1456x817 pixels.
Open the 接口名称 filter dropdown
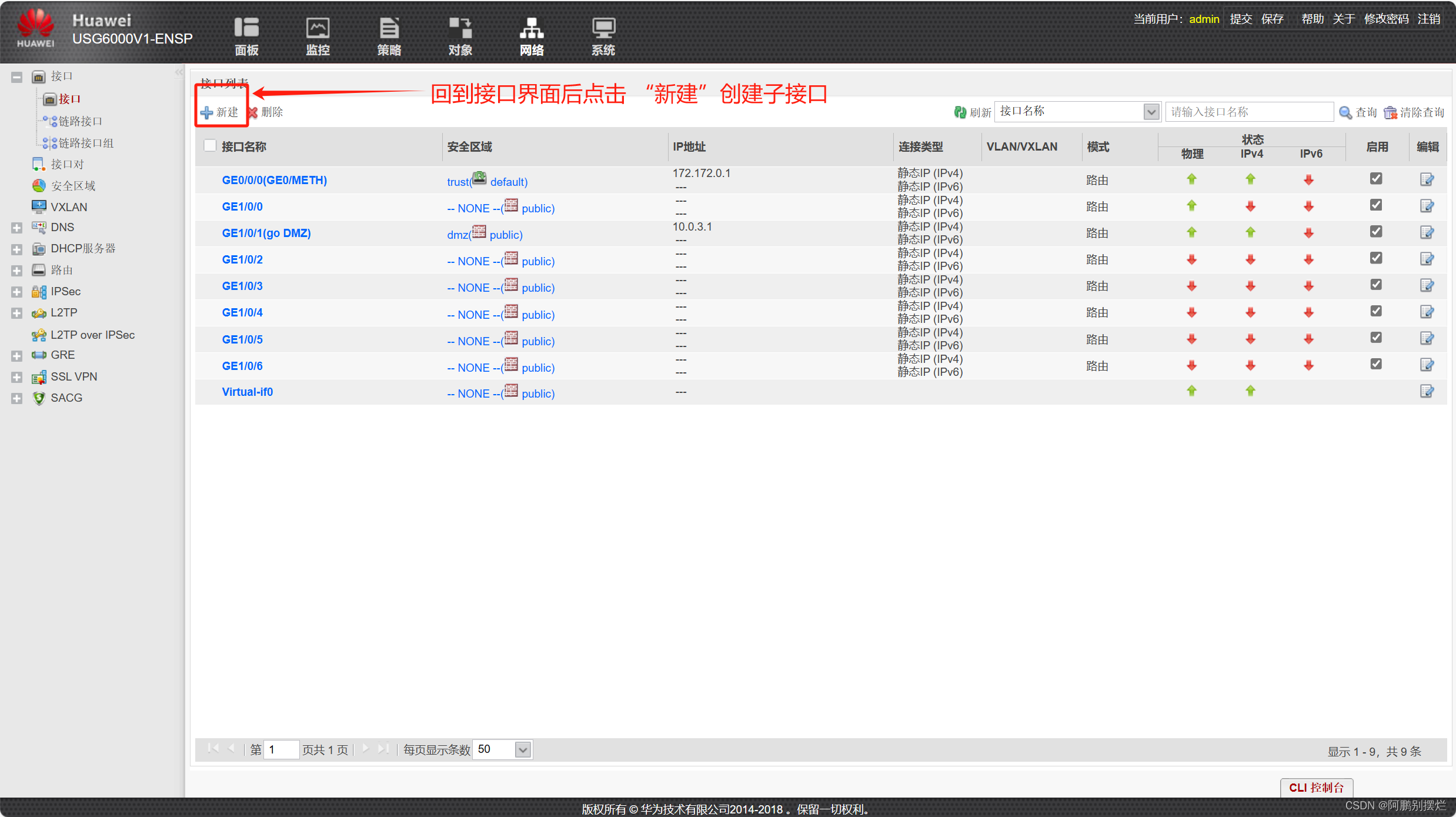1151,112
